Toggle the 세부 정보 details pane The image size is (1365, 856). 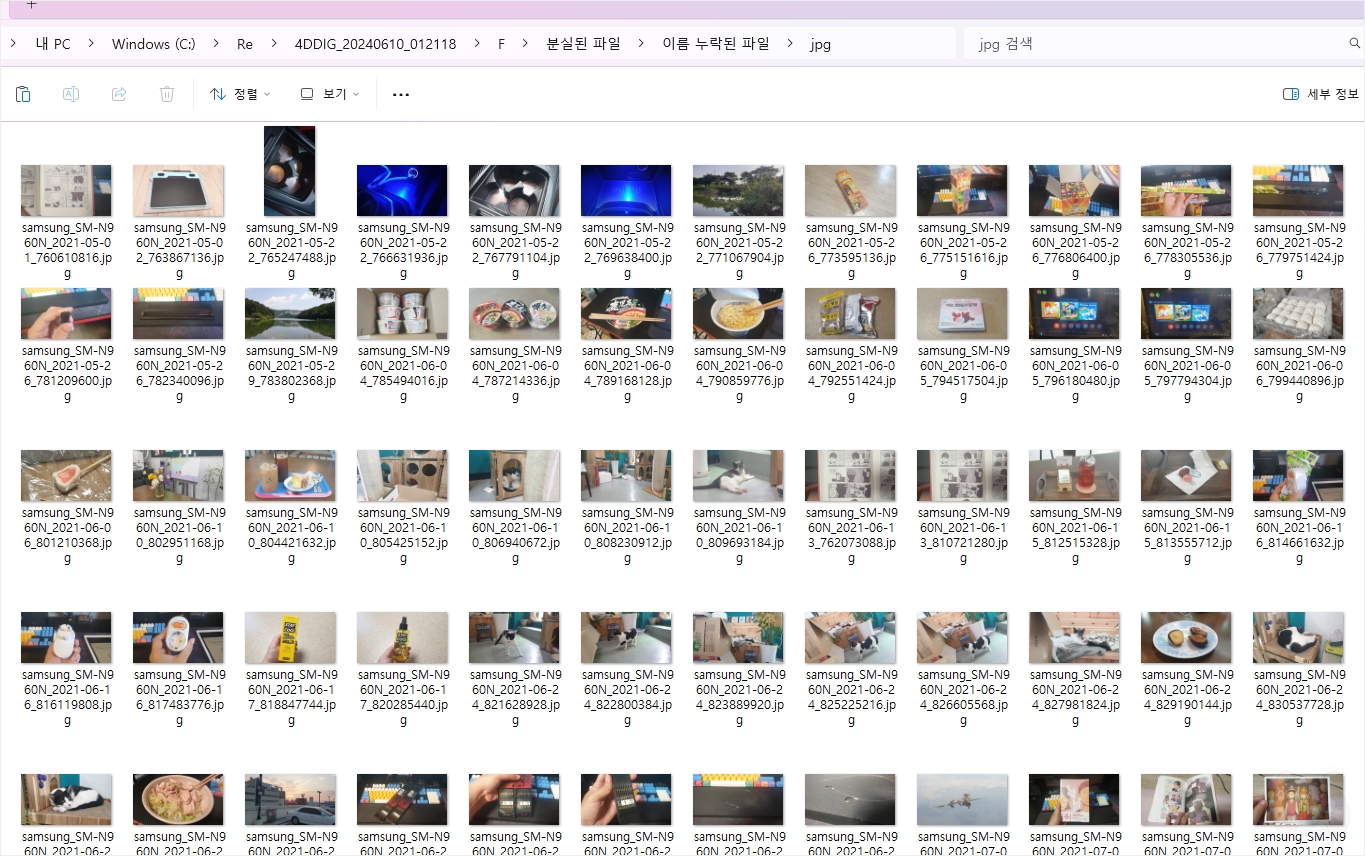pos(1320,94)
